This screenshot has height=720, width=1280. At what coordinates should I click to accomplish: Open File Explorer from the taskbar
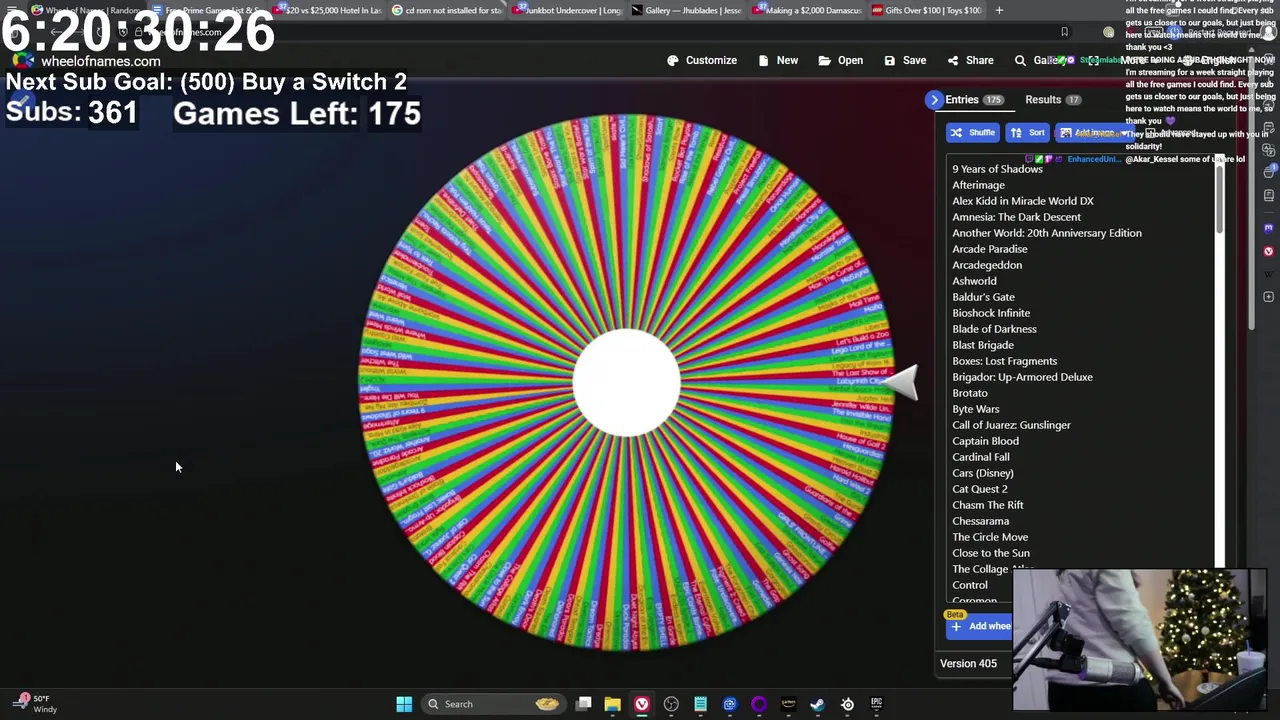tap(613, 704)
